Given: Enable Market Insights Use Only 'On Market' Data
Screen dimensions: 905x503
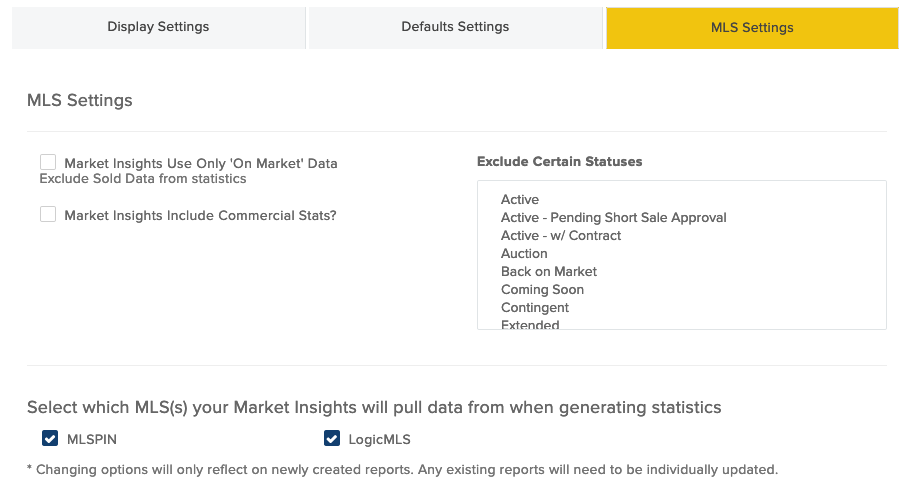Looking at the screenshot, I should point(48,162).
